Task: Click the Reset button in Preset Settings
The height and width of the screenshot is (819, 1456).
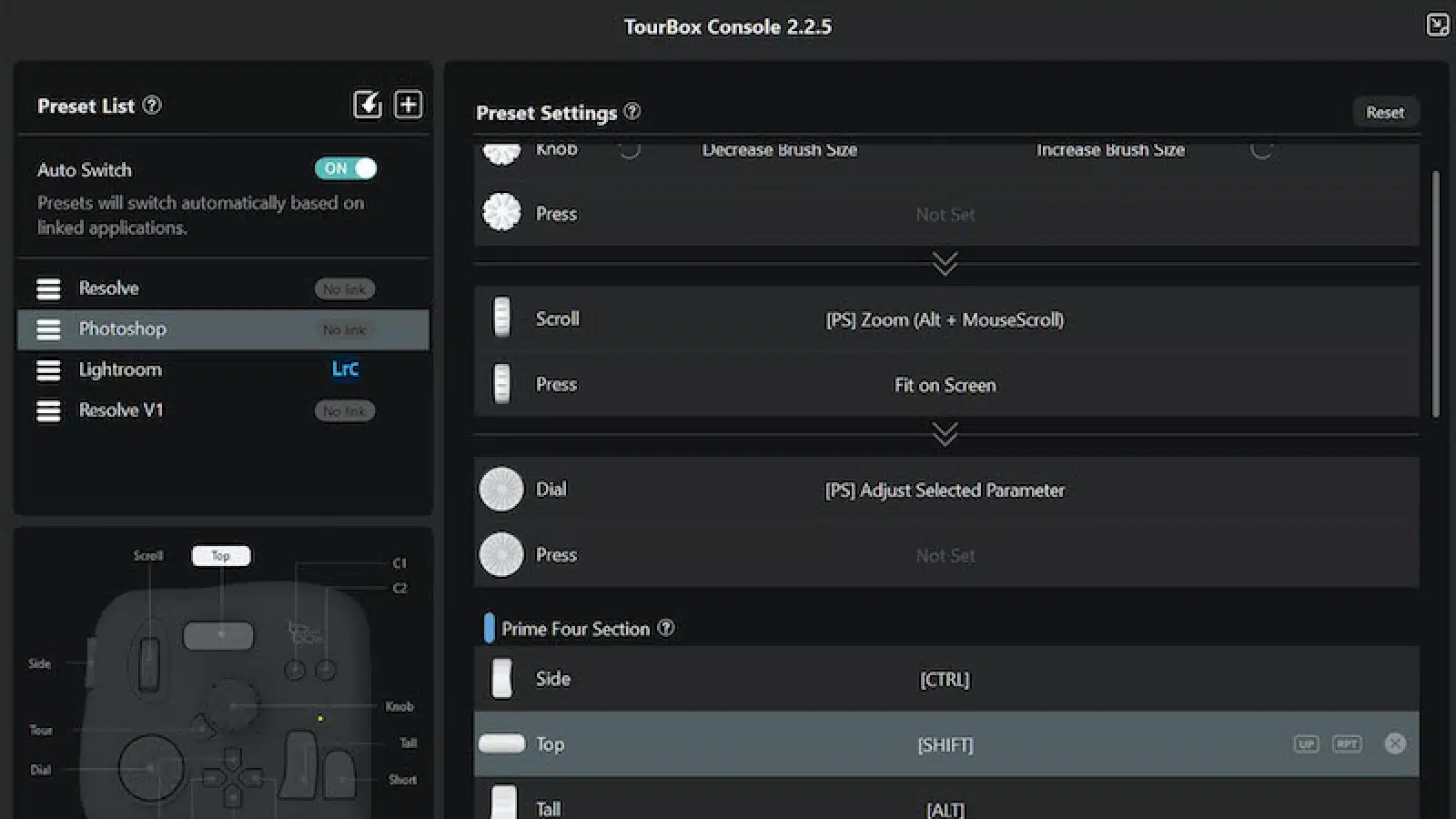Action: [x=1385, y=112]
